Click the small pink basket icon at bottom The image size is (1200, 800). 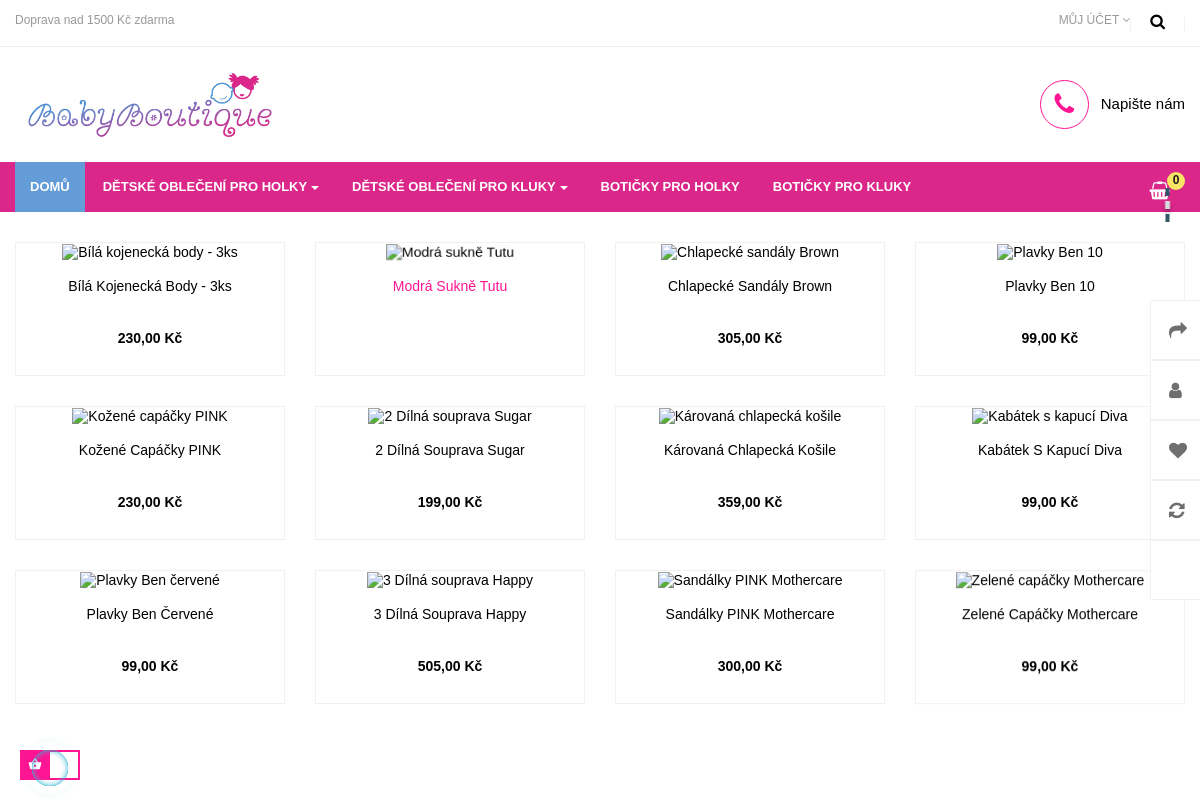pyautogui.click(x=35, y=765)
